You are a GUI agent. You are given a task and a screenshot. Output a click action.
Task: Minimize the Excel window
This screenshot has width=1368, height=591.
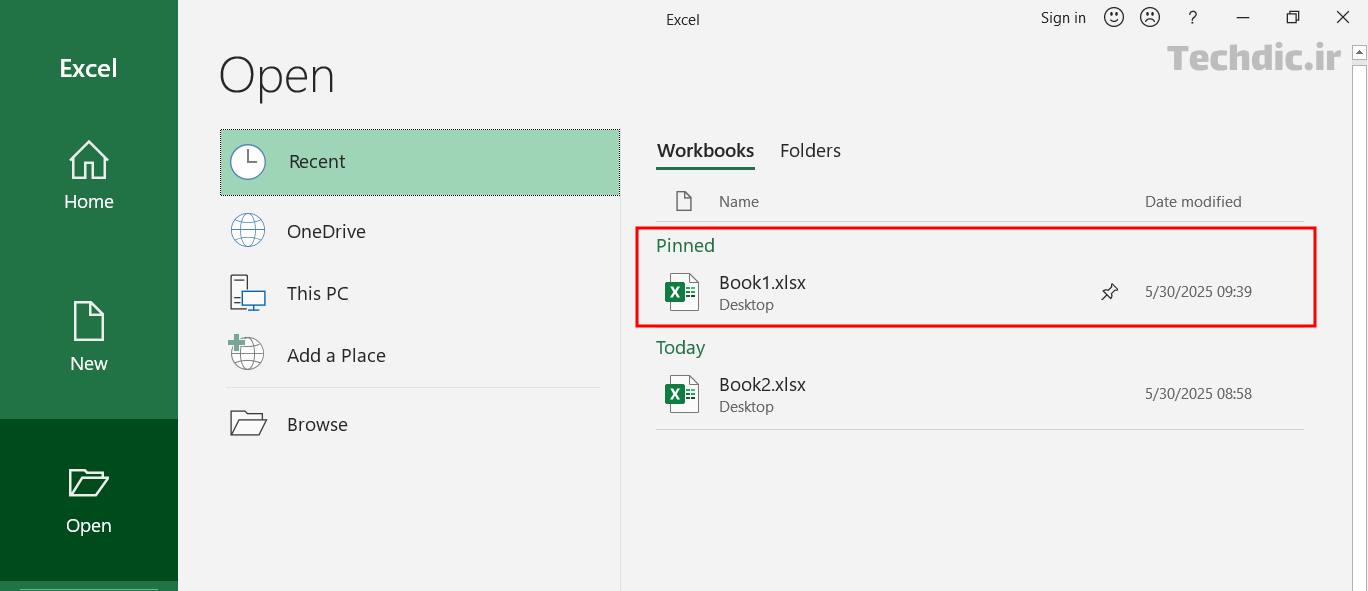[x=1243, y=18]
